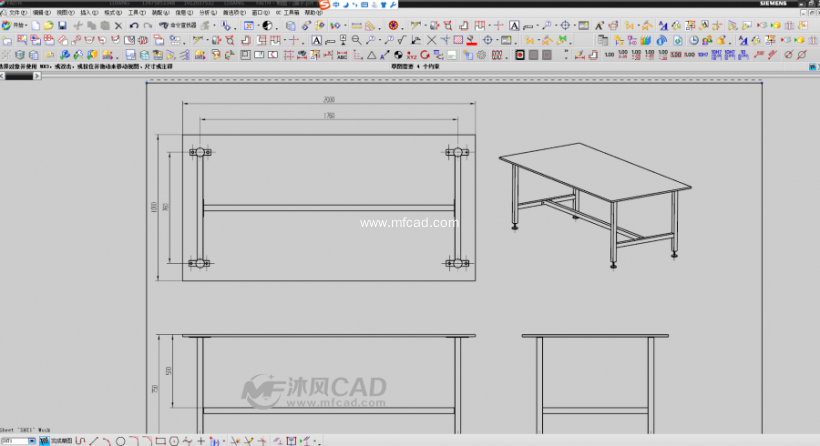Click the Sogou toolbar wrench settings icon
Viewport: 820px width, 446px height.
[393, 5]
